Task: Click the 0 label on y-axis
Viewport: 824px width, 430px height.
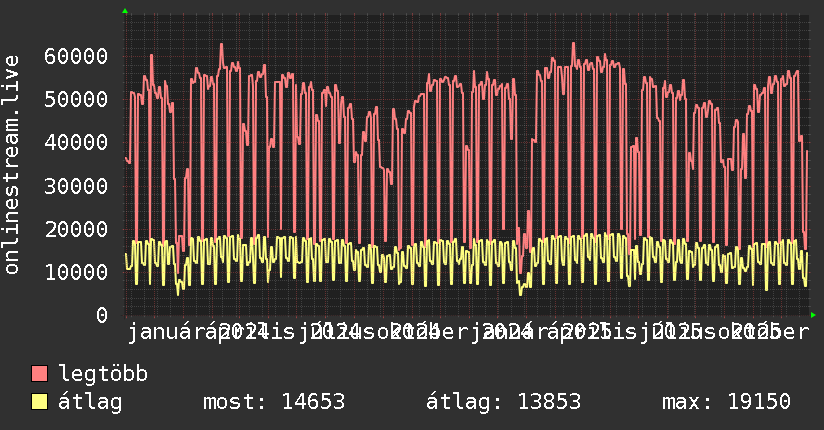Action: [102, 315]
